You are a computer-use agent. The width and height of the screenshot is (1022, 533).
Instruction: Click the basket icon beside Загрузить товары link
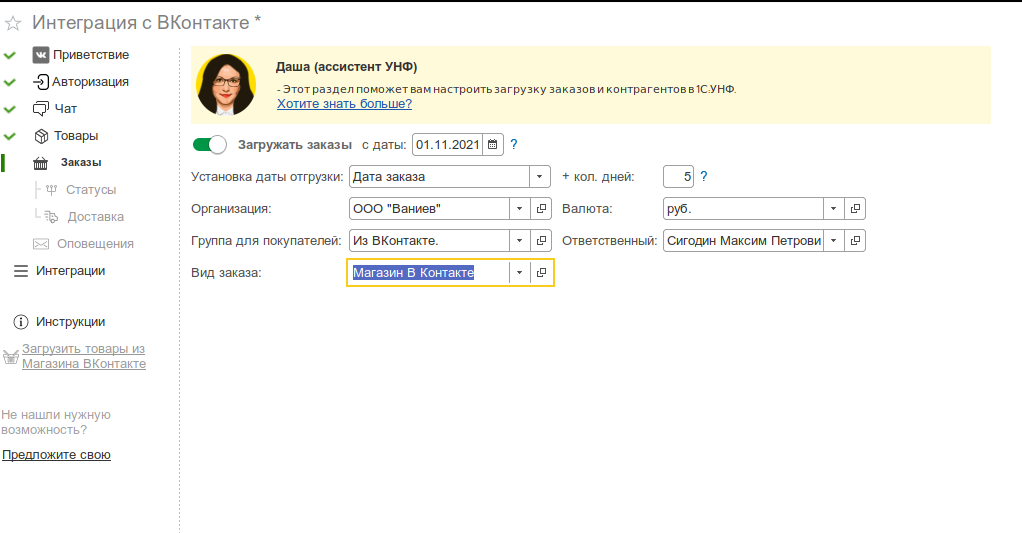(x=10, y=357)
